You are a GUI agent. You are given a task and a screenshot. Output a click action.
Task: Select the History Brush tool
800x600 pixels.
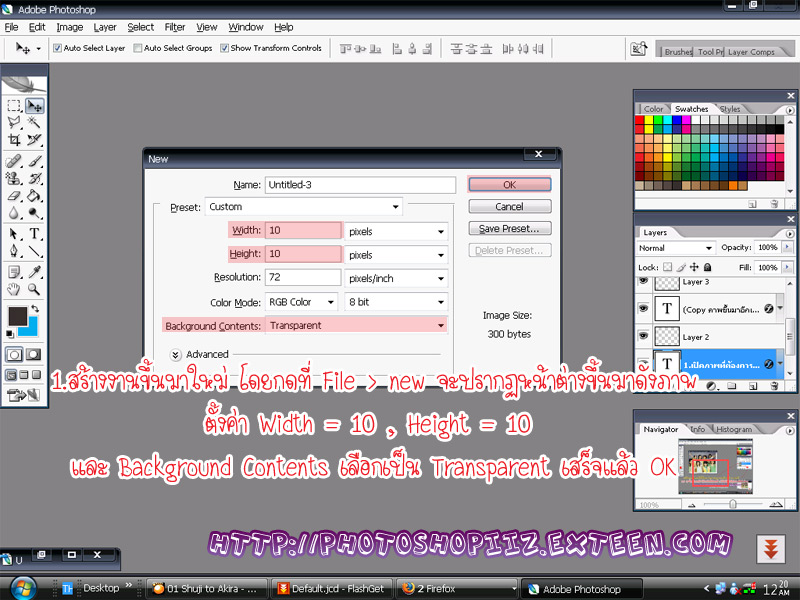click(34, 179)
